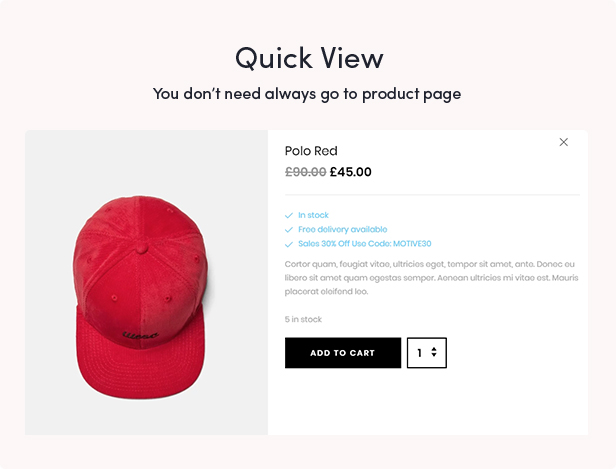616x469 pixels.
Task: Click the product description paragraph
Action: coord(431,277)
